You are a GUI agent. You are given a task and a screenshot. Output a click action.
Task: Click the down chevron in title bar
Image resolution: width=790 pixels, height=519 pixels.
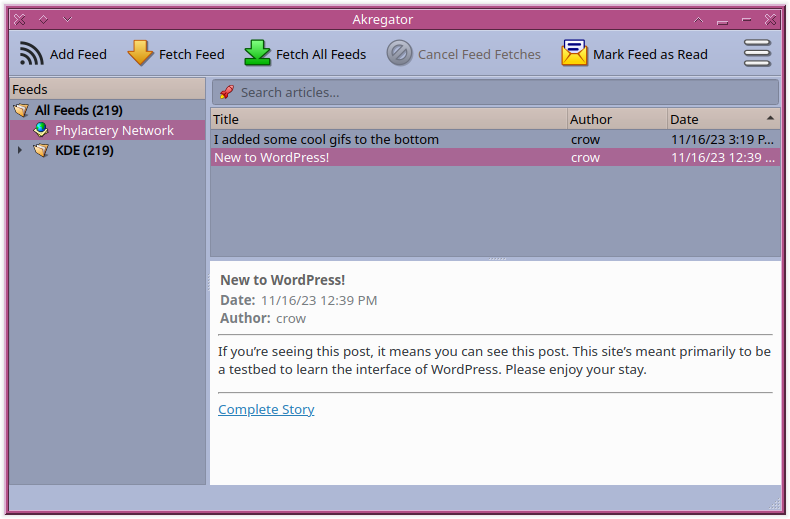(x=68, y=20)
